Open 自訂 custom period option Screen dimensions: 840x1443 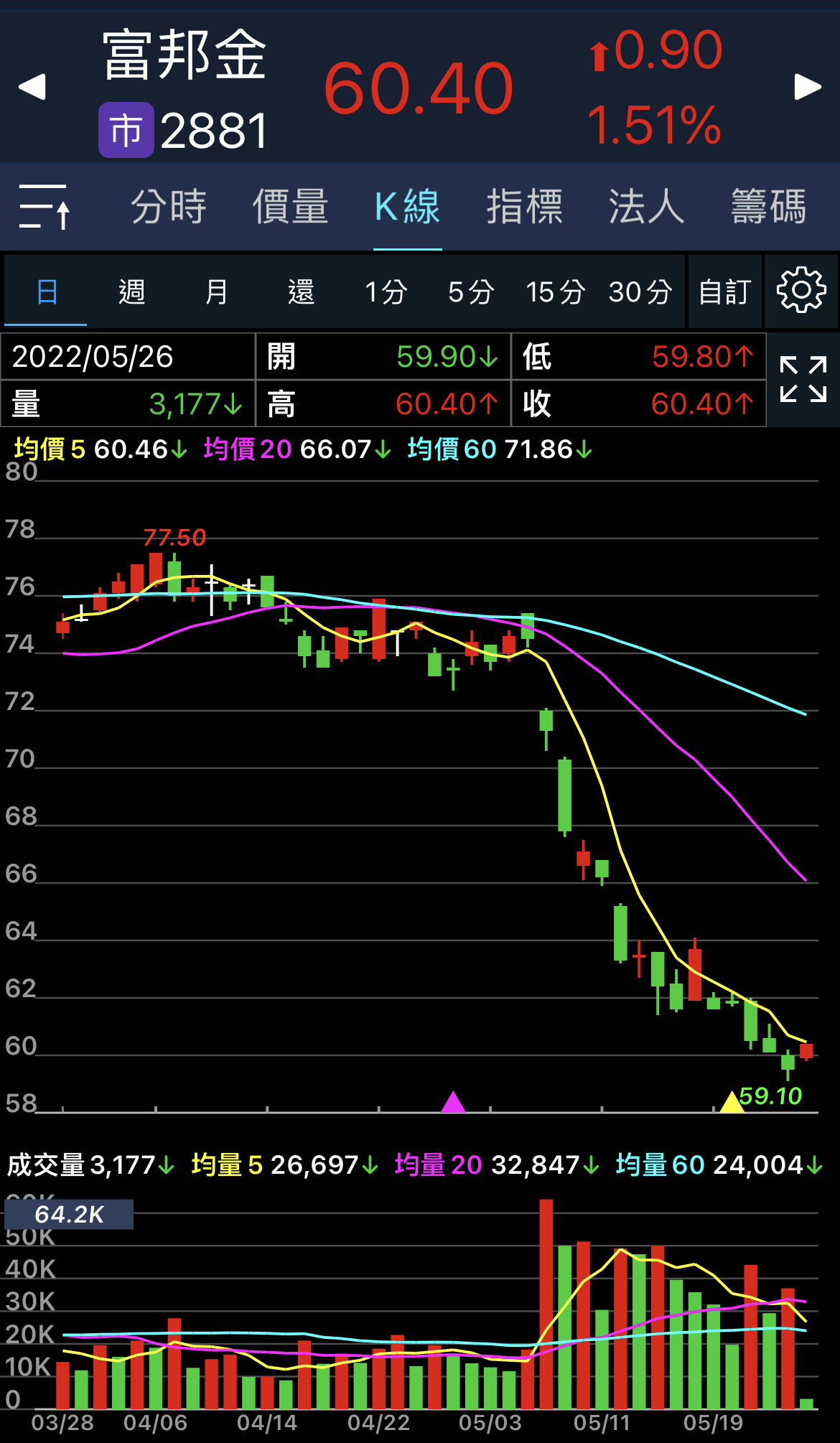click(725, 292)
